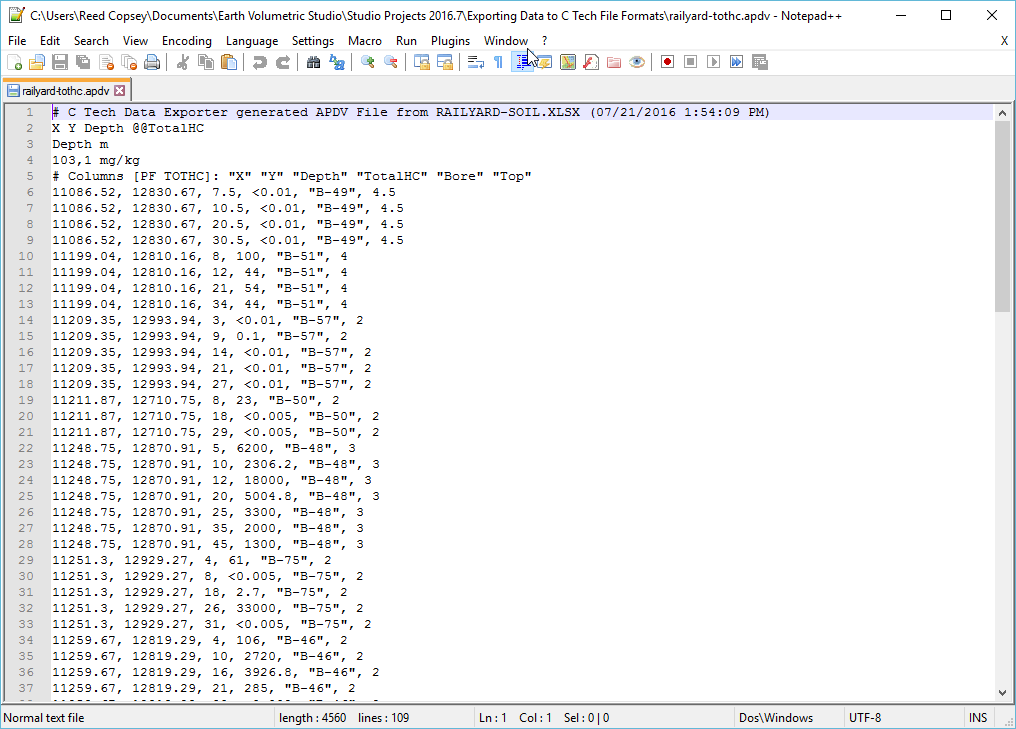Viewport: 1016px width, 729px height.
Task: Toggle Show All Characters pilcrow button
Action: [x=498, y=62]
